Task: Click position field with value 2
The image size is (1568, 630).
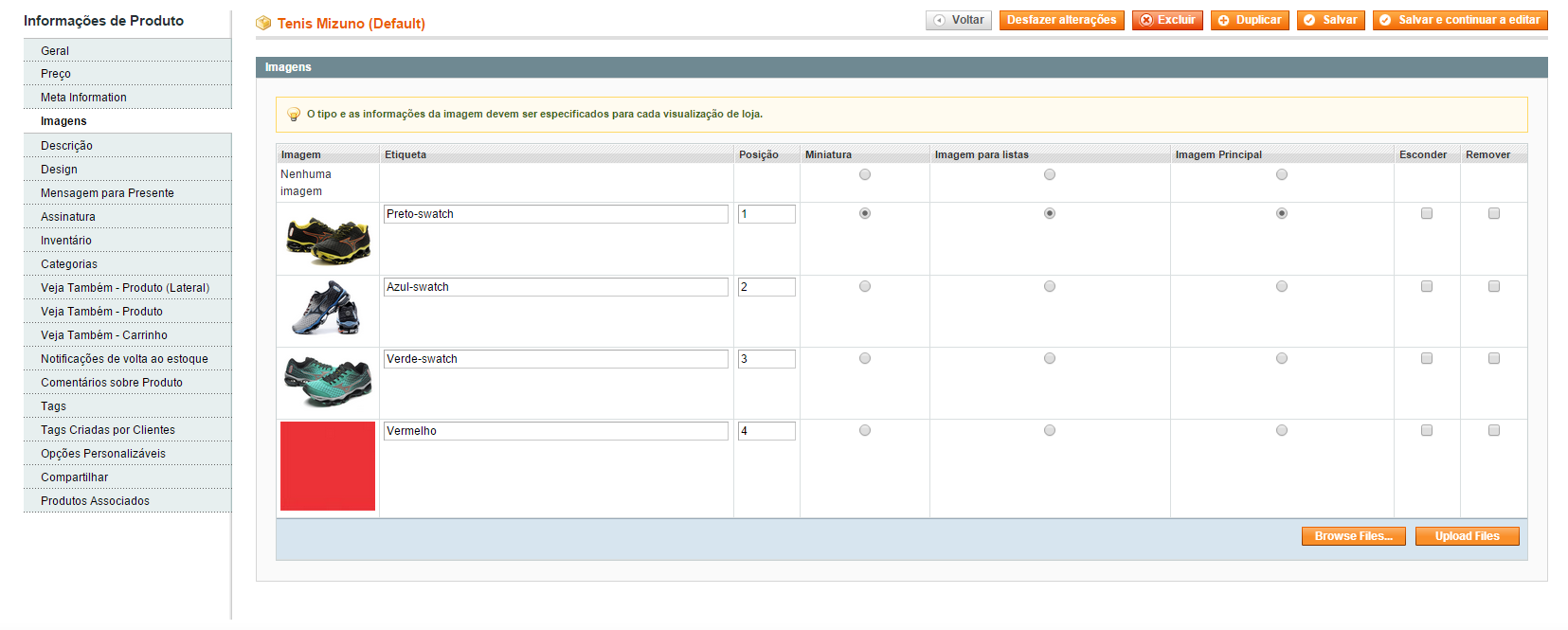Action: (x=766, y=287)
